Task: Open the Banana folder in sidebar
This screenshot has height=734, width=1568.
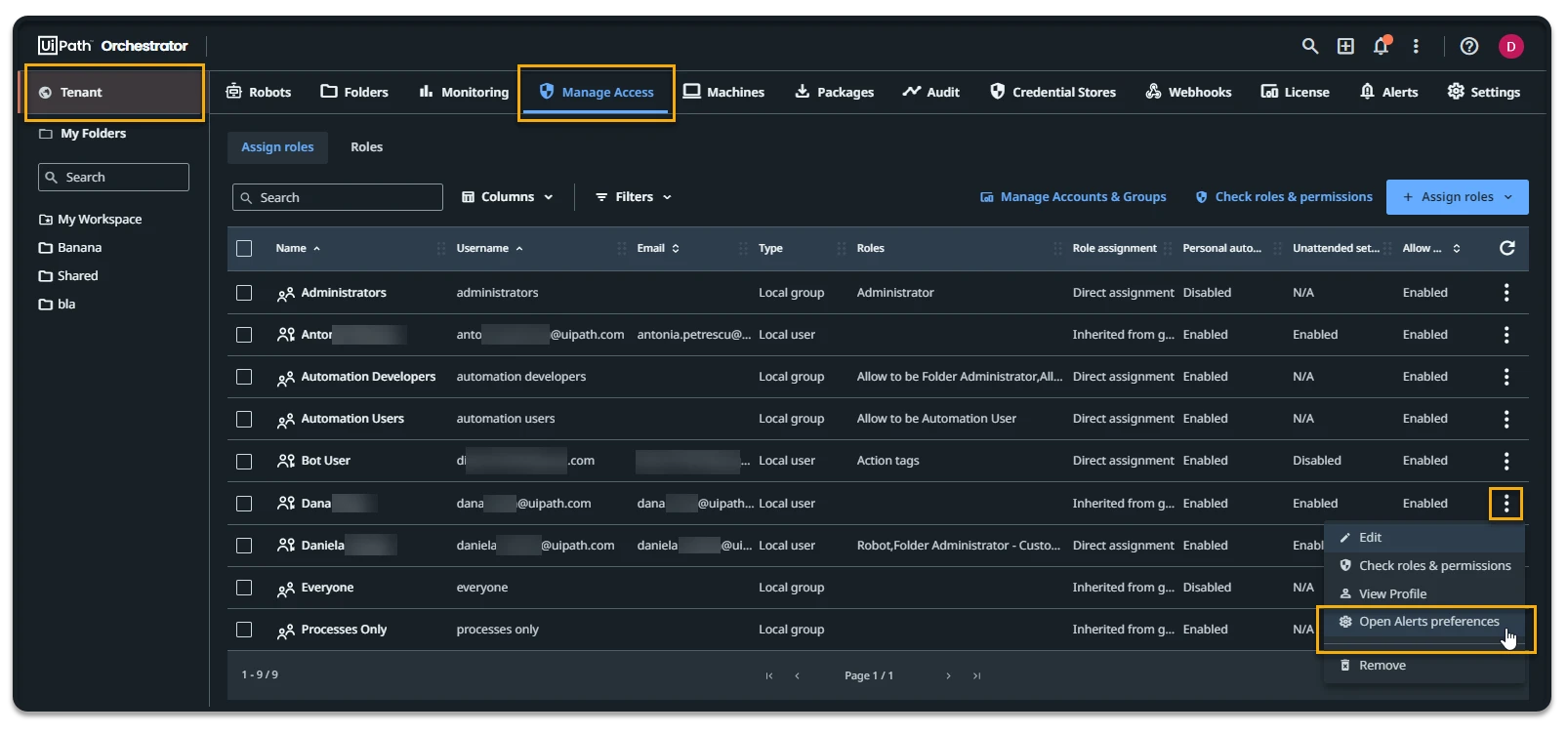Action: point(70,248)
